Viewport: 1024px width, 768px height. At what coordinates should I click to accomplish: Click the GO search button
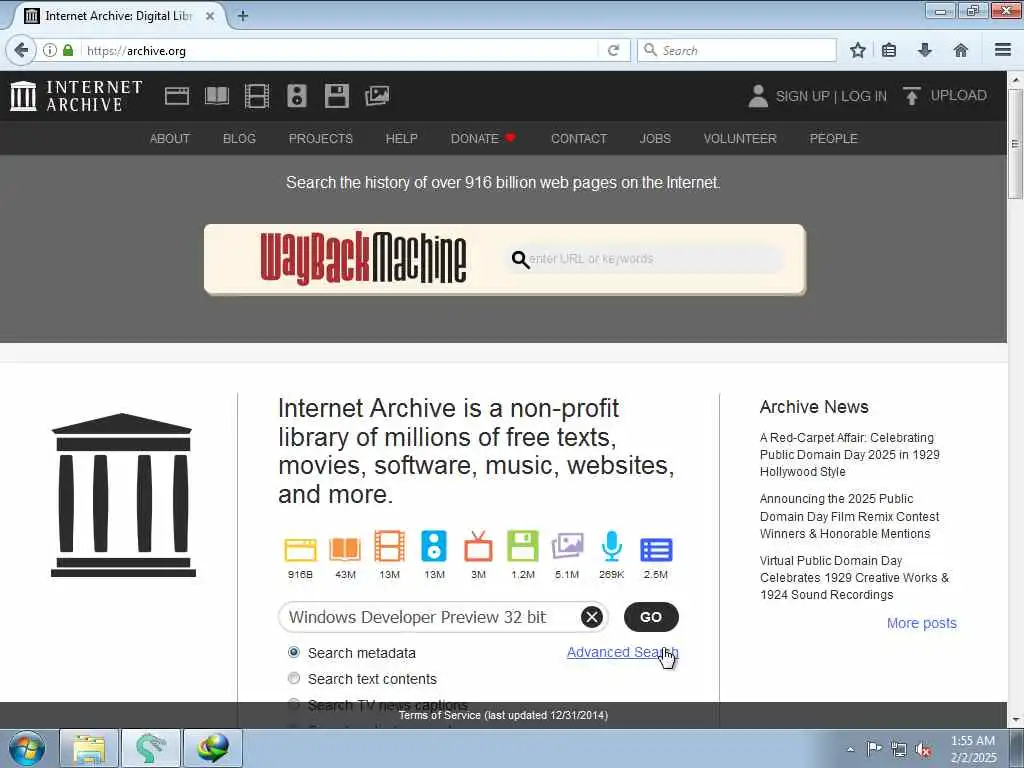651,616
